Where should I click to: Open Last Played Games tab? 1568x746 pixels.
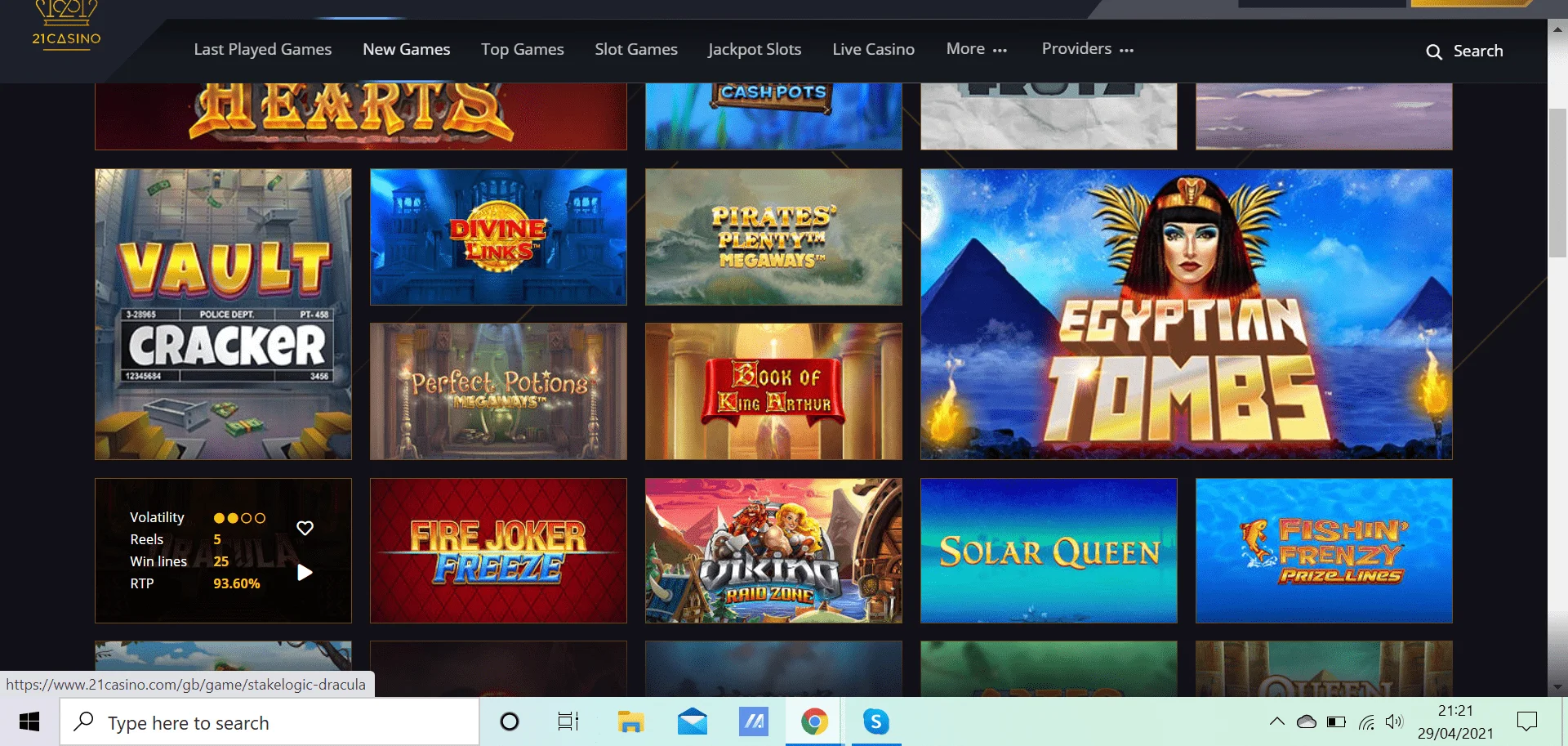click(263, 49)
